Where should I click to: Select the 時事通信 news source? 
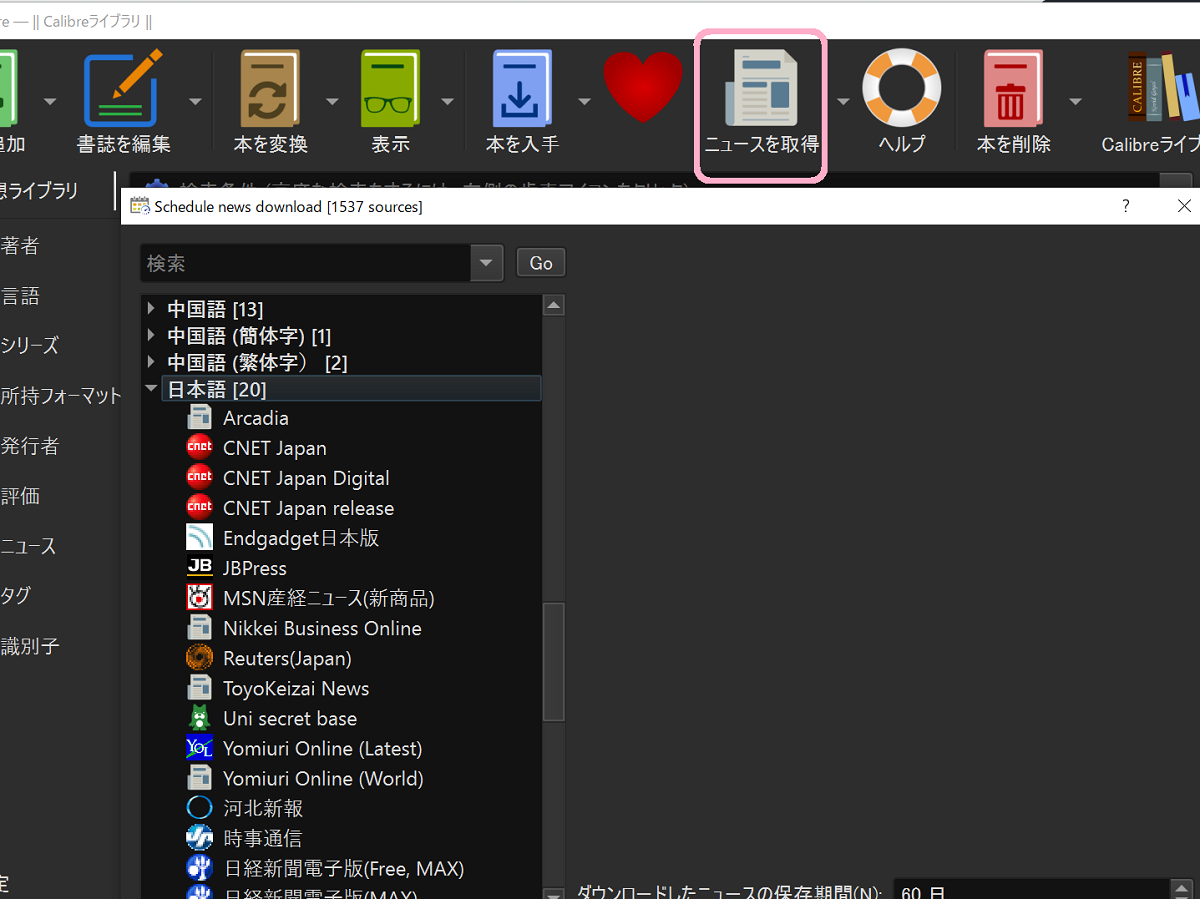click(x=262, y=838)
